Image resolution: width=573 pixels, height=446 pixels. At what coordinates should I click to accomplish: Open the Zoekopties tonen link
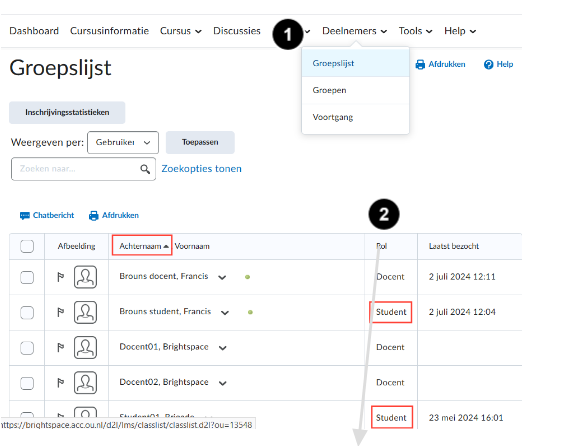point(202,169)
